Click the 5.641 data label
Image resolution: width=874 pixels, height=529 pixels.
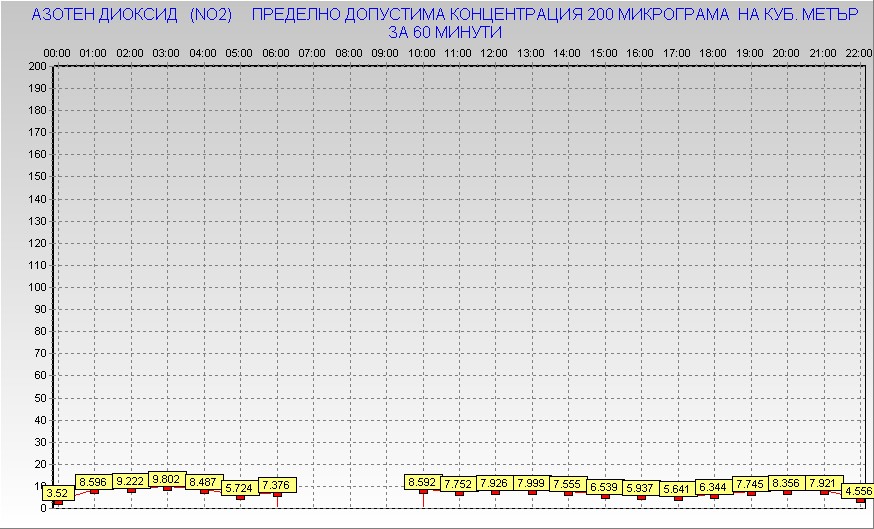[677, 488]
